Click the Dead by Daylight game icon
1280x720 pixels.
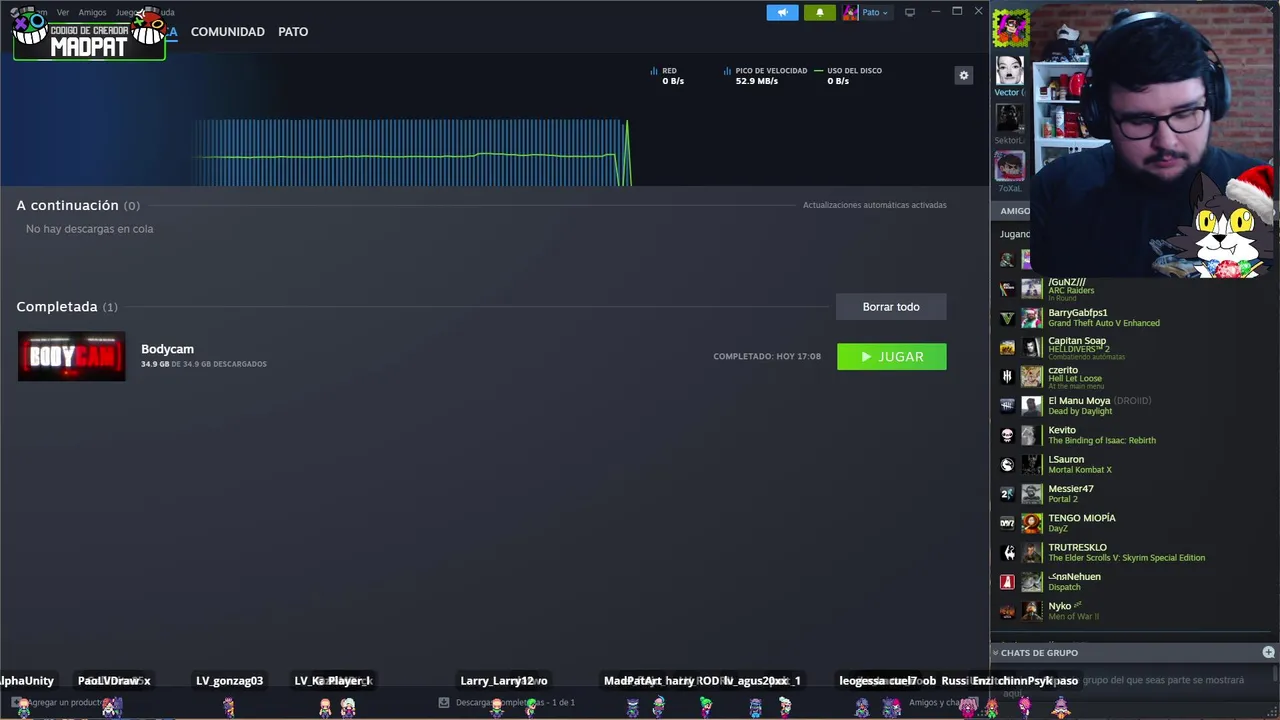click(1007, 406)
